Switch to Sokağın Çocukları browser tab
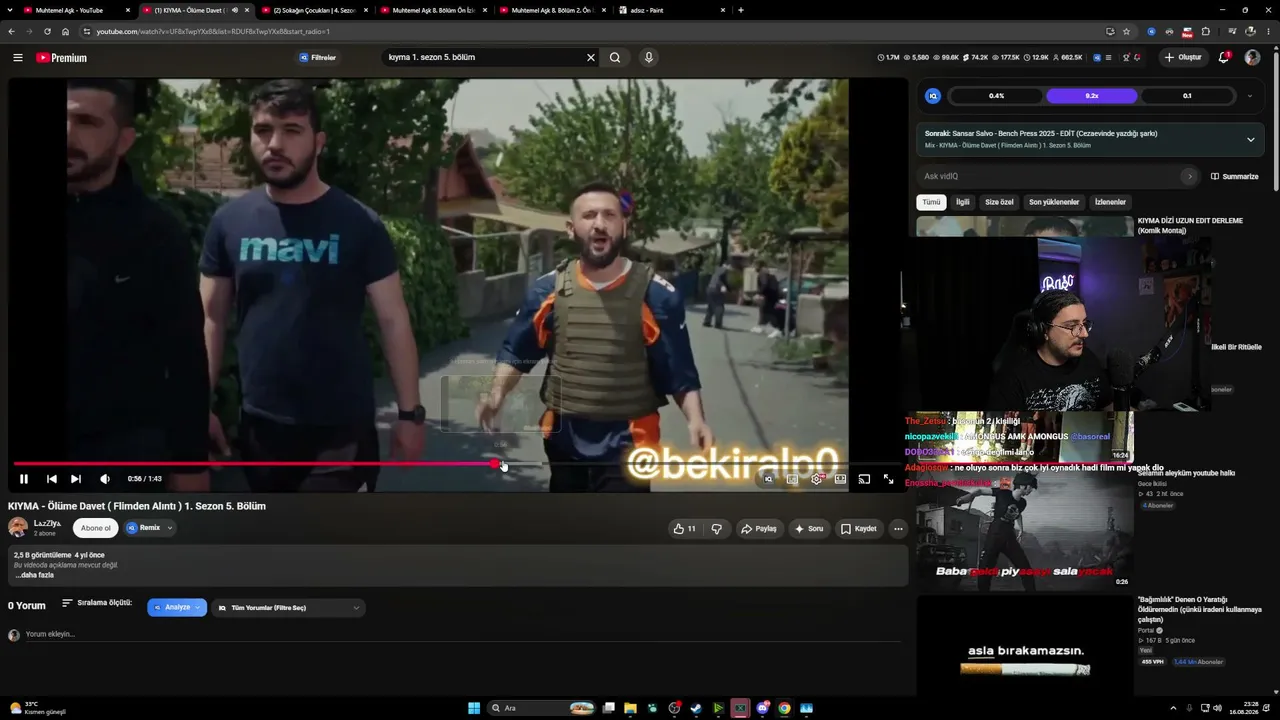The width and height of the screenshot is (1280, 720). tap(313, 10)
